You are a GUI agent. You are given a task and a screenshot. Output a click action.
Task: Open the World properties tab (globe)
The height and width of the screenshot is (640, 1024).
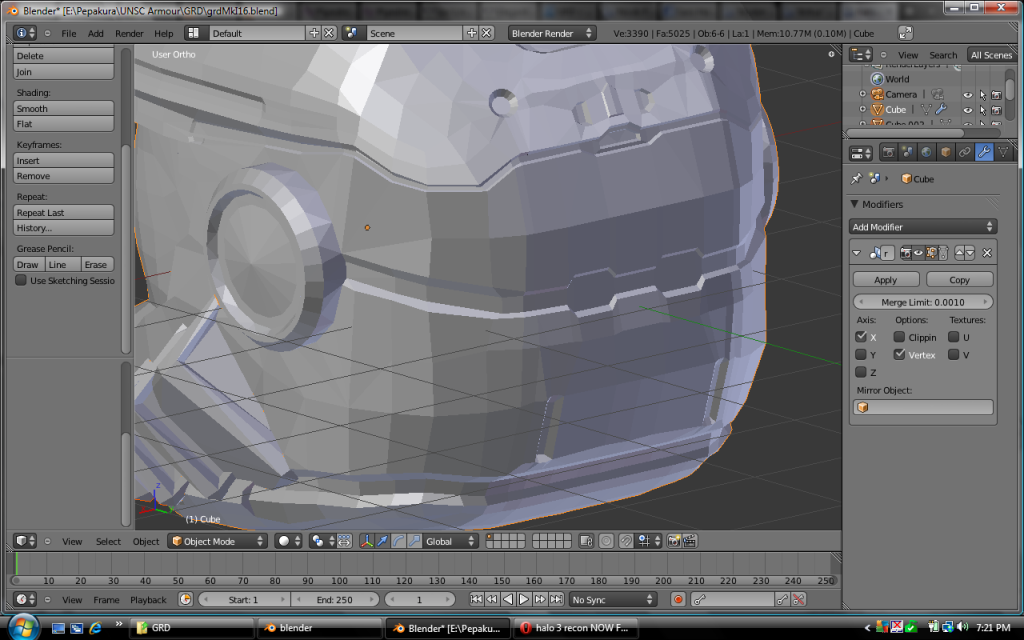pyautogui.click(x=926, y=153)
